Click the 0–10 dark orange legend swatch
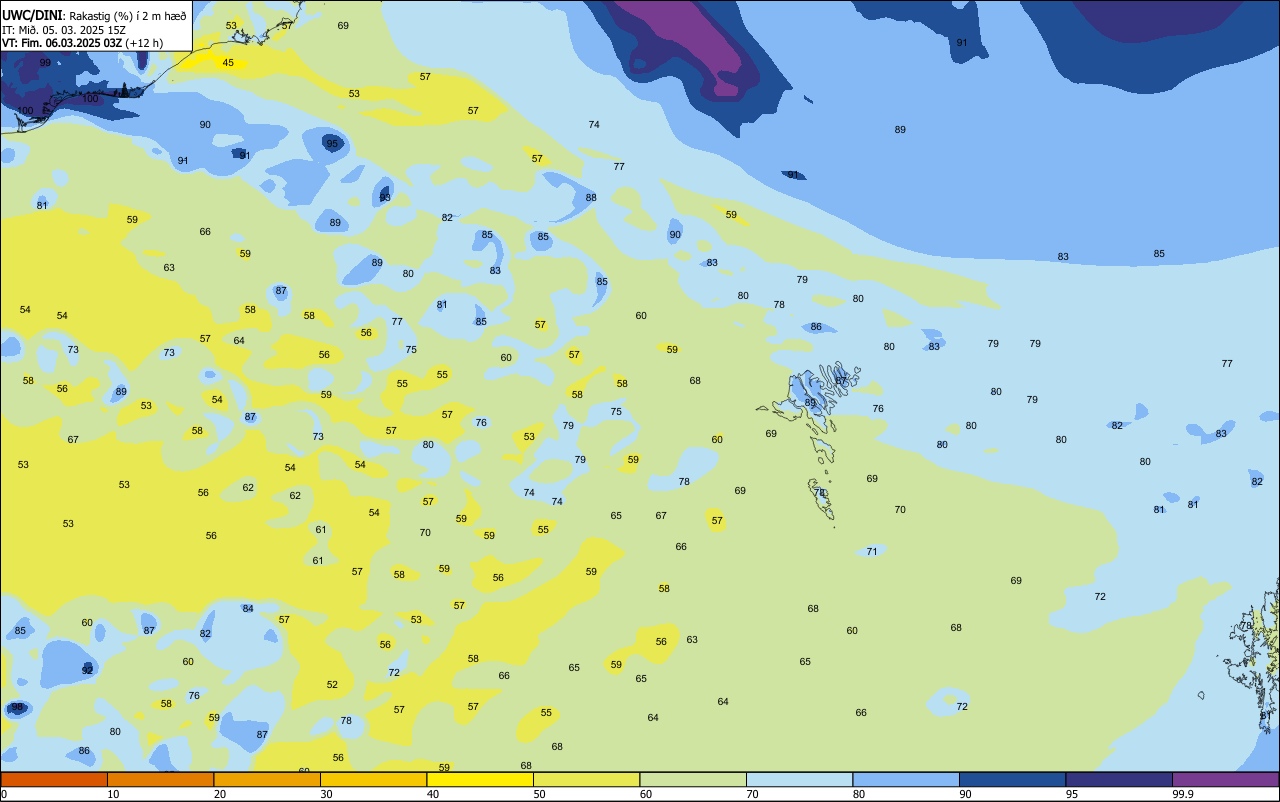The height and width of the screenshot is (802, 1280). tap(54, 779)
